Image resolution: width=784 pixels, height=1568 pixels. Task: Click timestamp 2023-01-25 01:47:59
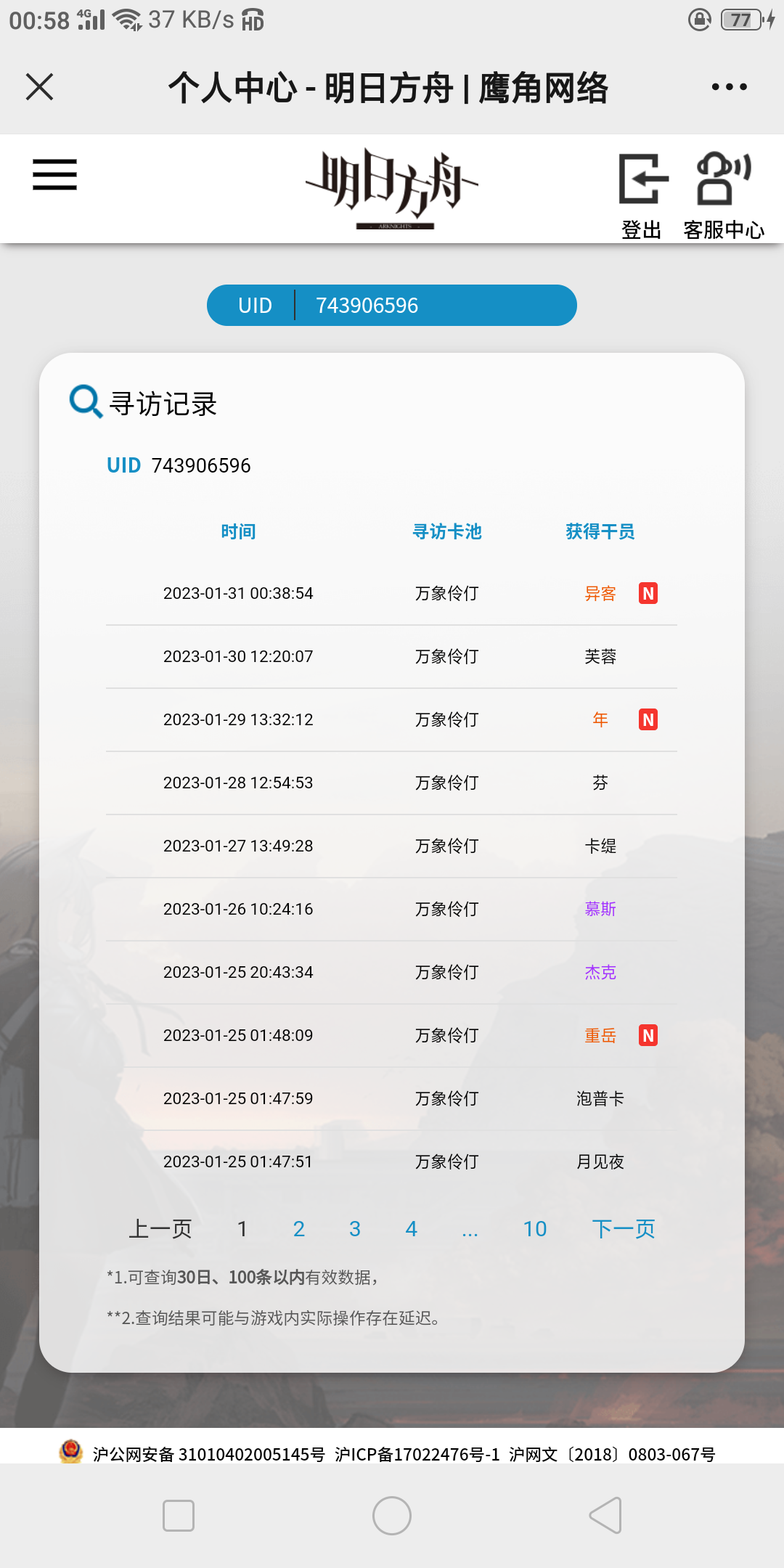click(x=238, y=1099)
